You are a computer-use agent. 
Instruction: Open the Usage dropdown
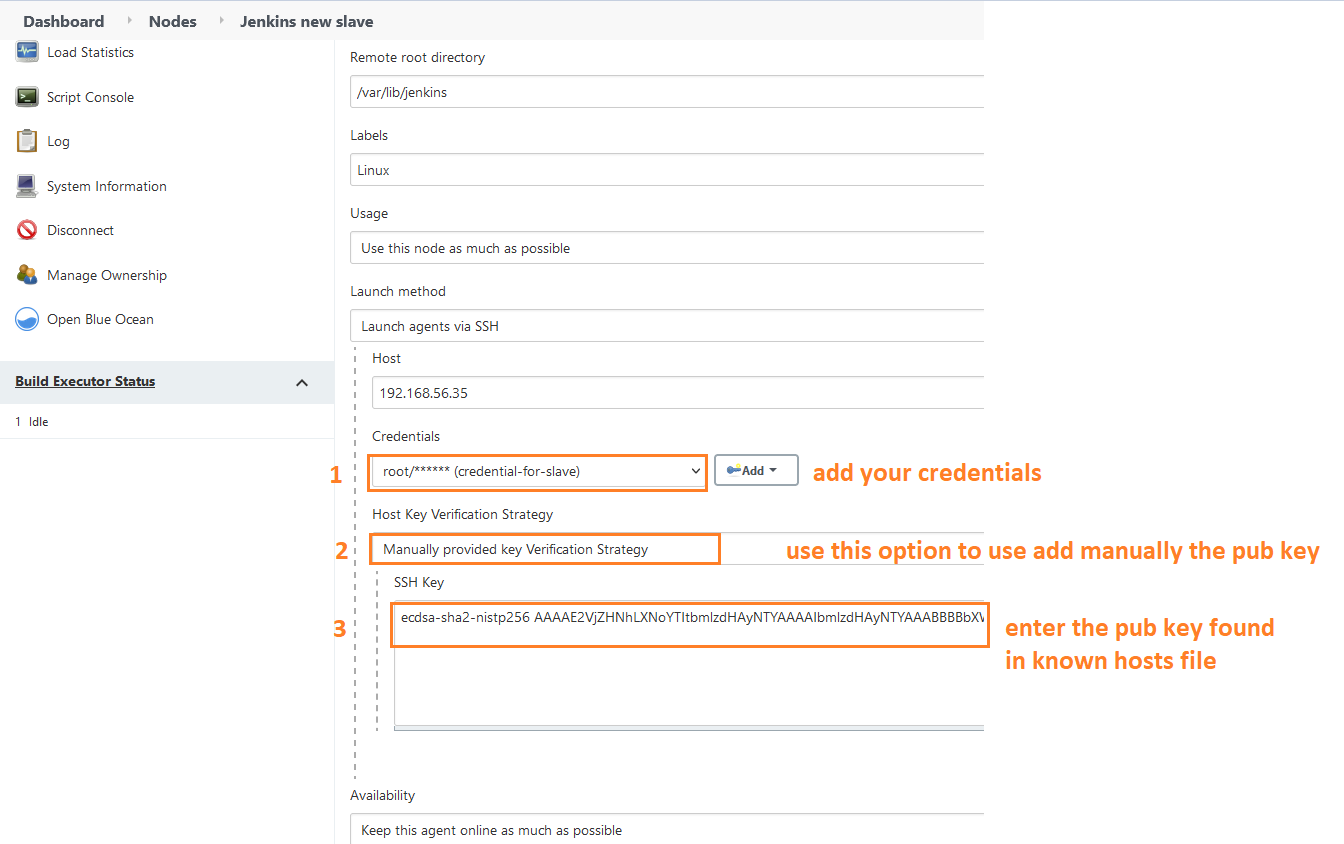click(x=667, y=248)
